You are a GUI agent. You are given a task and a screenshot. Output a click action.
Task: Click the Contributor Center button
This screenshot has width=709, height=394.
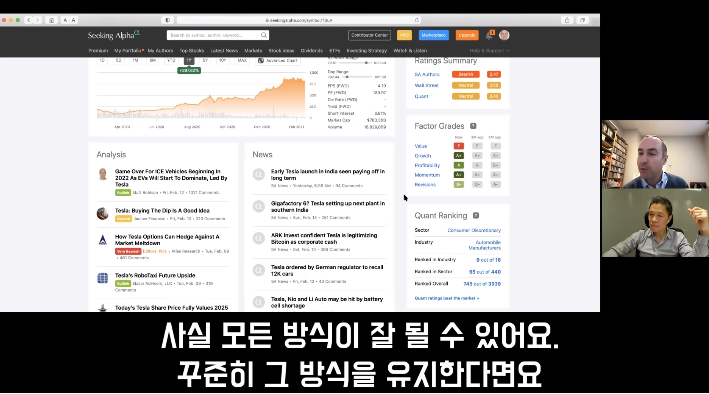[369, 35]
